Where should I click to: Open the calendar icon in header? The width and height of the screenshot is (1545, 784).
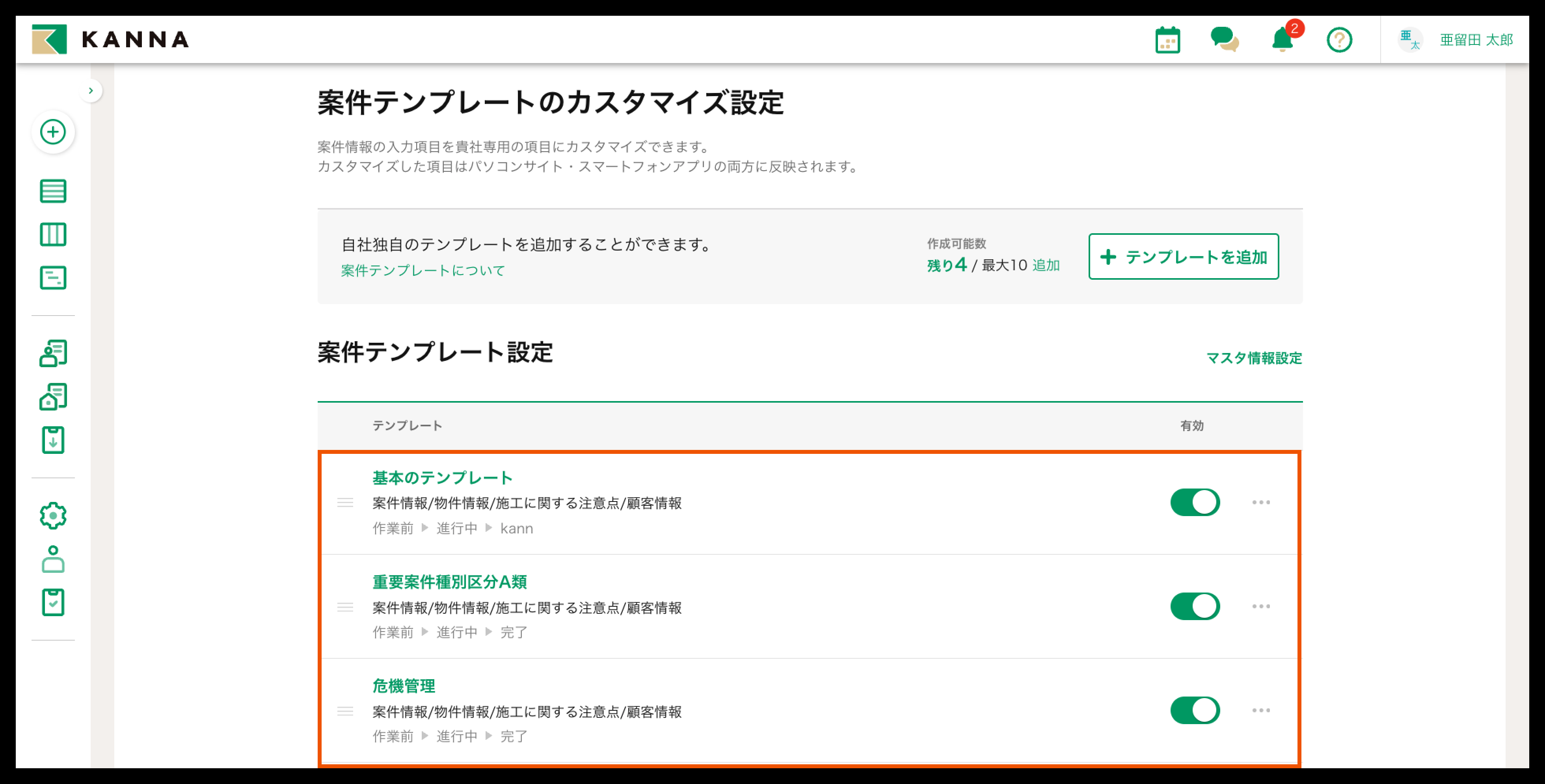(1167, 40)
